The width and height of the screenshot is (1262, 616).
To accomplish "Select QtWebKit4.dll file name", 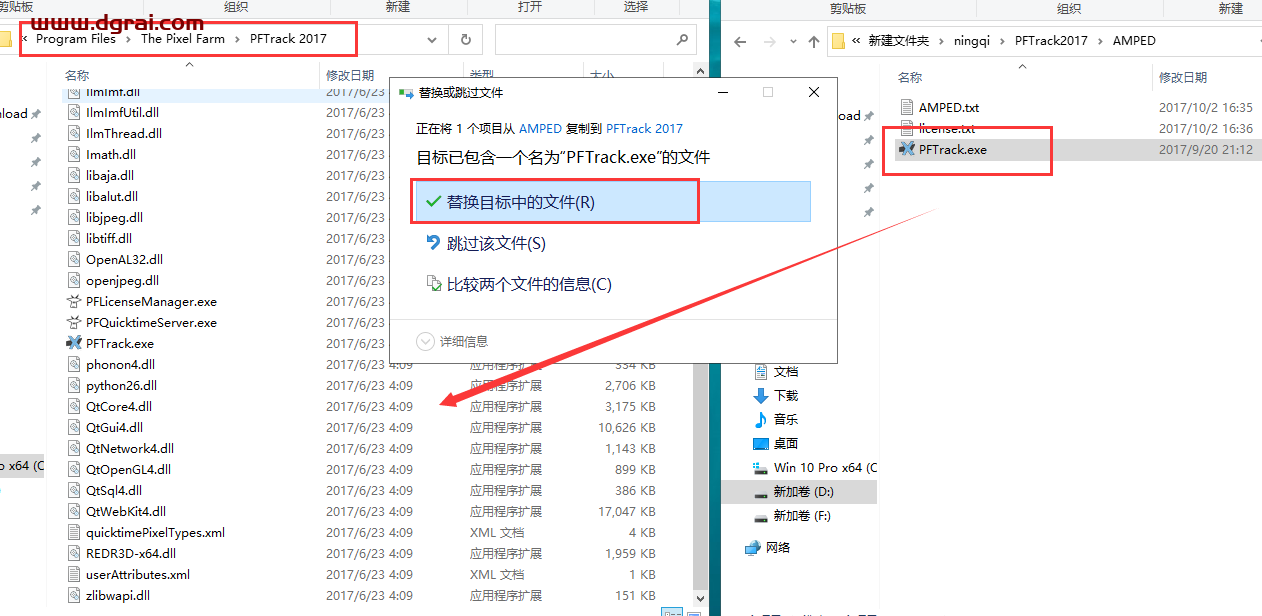I will point(126,511).
